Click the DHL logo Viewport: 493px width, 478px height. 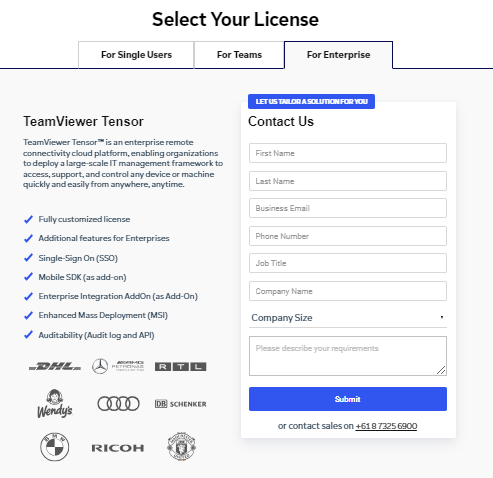[x=55, y=367]
